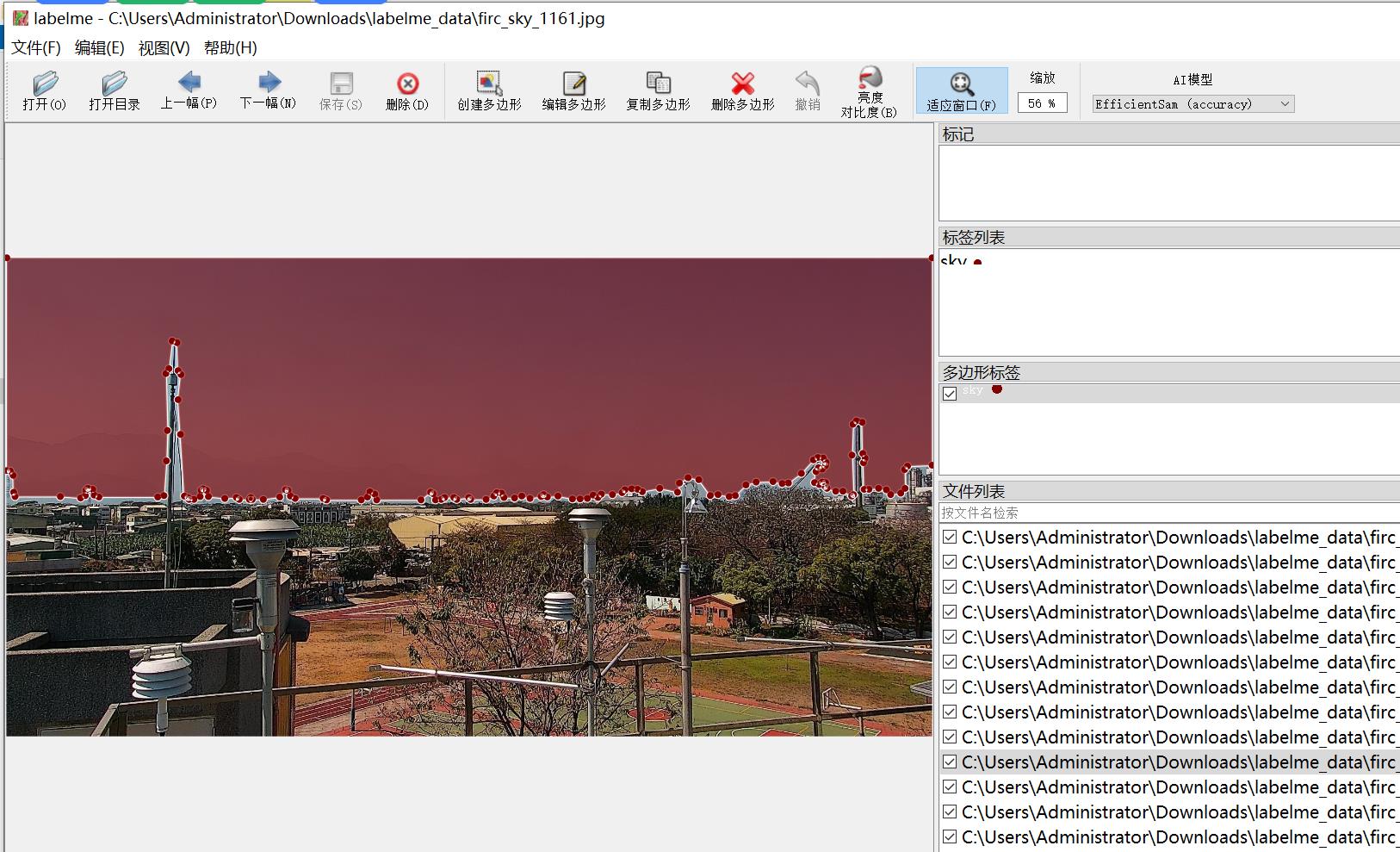Viewport: 1400px width, 852px height.
Task: Open the AI model EfficientSam dropdown
Action: (1192, 103)
